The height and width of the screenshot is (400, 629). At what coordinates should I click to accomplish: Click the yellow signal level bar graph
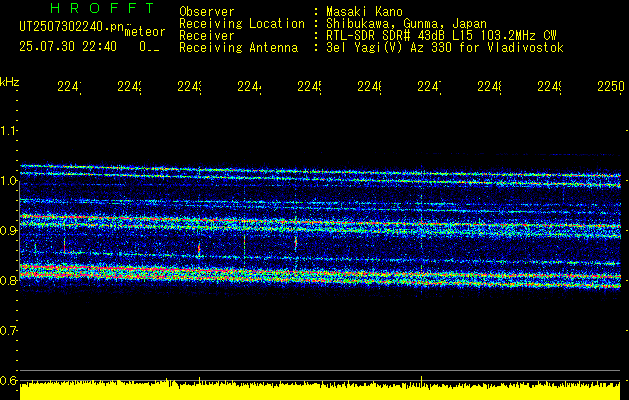click(320, 390)
